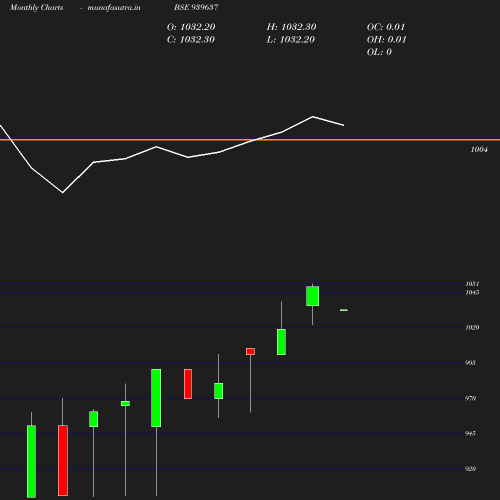Click the close value 'C: 1032.30'
Image resolution: width=500 pixels, height=500 pixels.
(x=191, y=39)
